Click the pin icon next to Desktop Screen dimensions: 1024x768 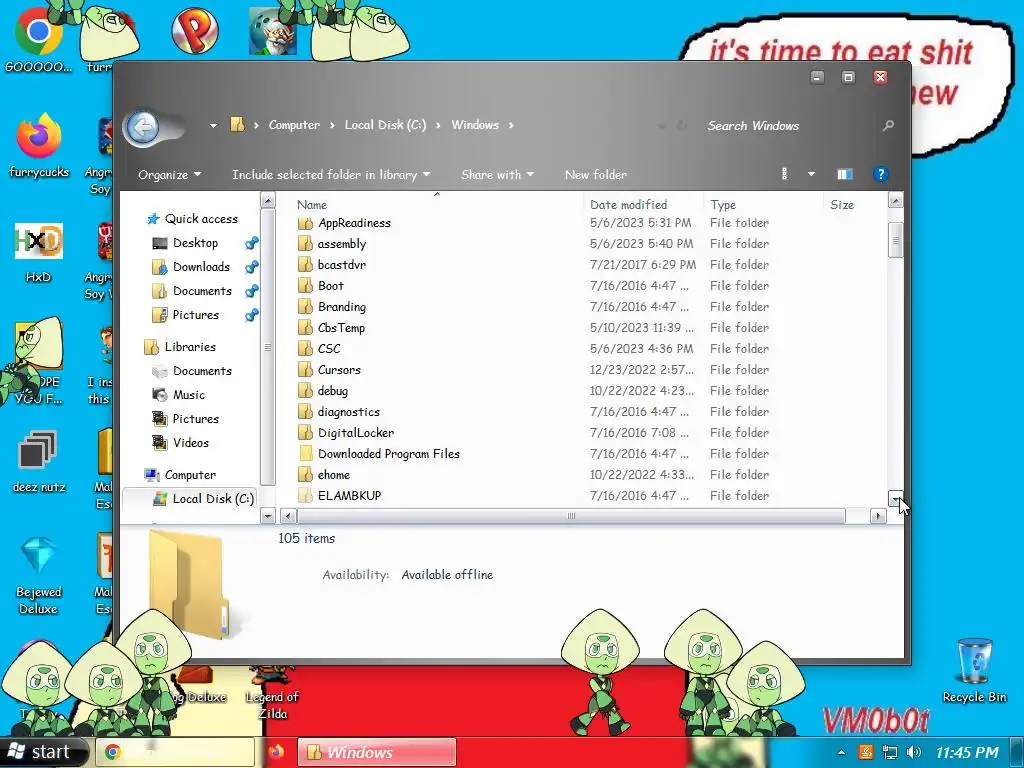(251, 244)
